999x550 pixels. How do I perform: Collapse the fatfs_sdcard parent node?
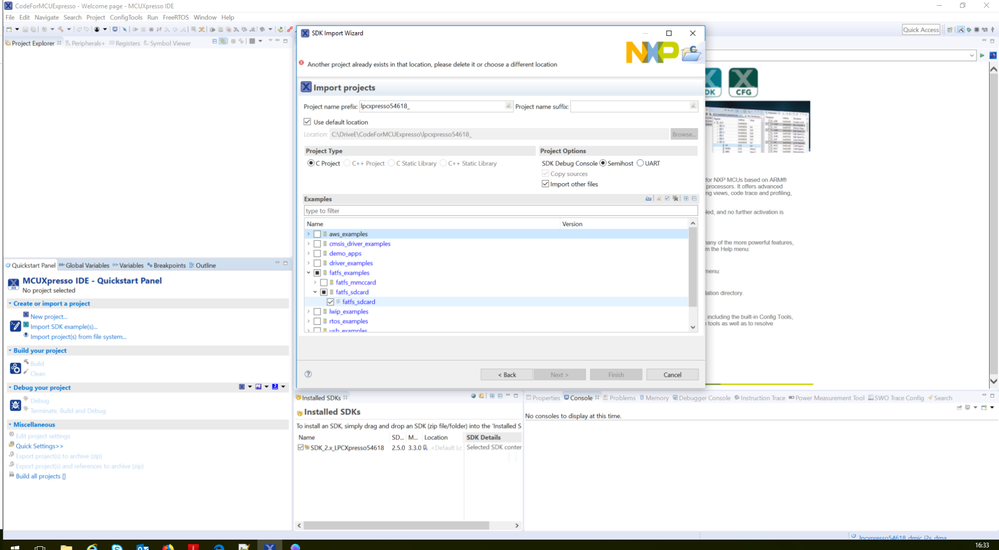pyautogui.click(x=315, y=292)
